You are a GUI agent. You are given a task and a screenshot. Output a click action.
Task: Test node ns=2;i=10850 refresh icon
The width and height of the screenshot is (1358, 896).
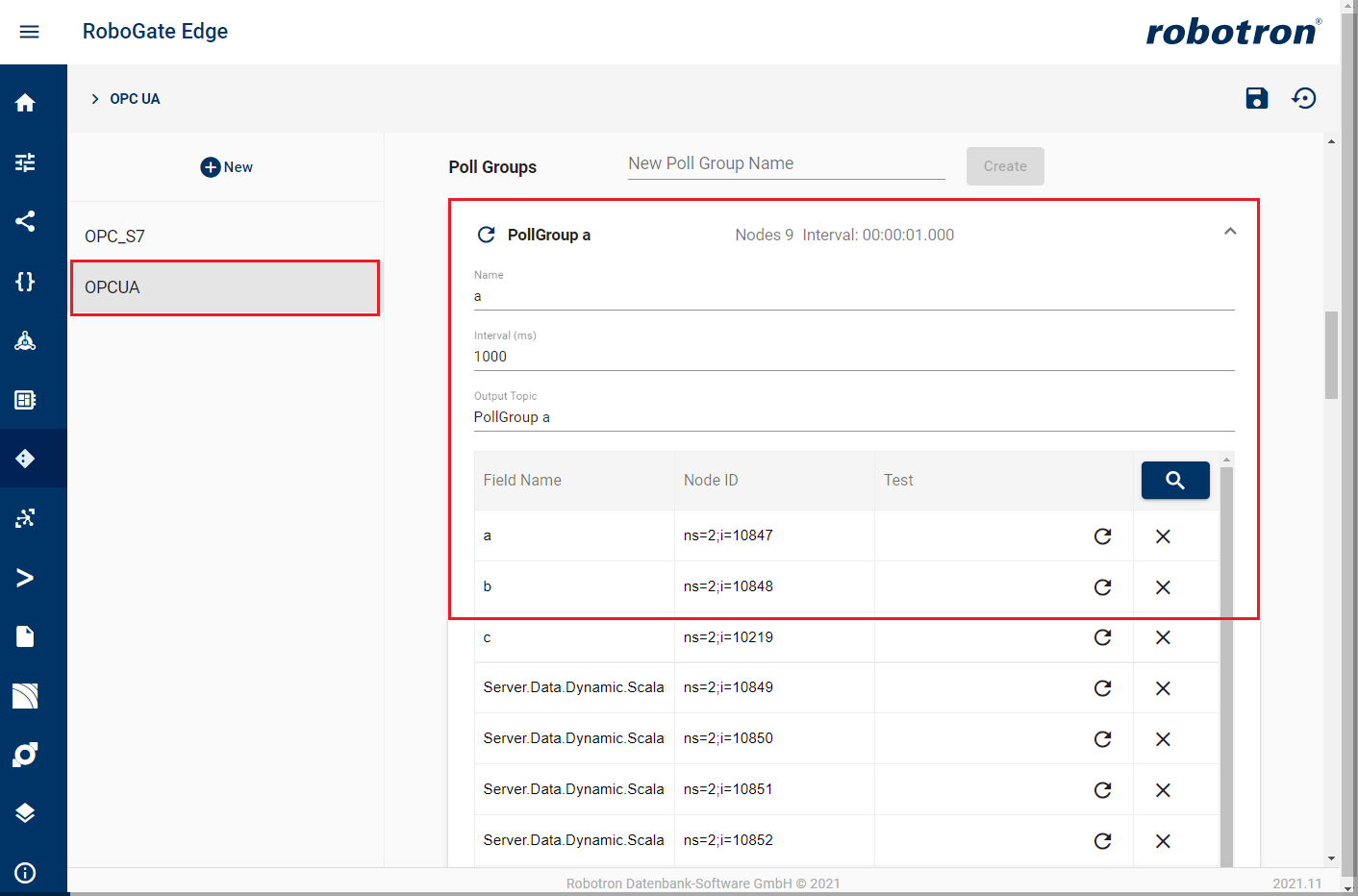coord(1103,739)
